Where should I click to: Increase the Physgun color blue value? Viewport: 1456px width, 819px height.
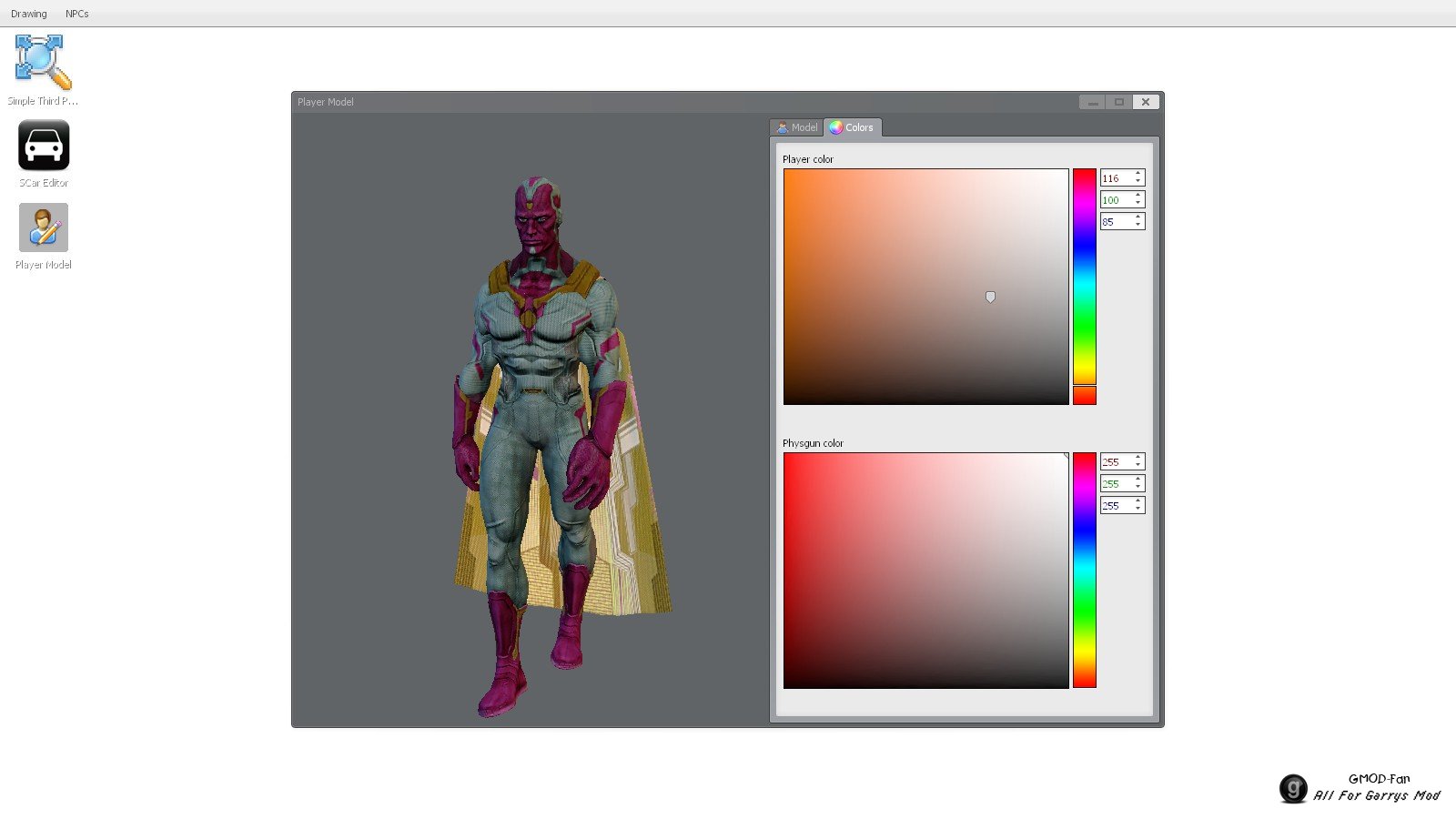pyautogui.click(x=1138, y=501)
